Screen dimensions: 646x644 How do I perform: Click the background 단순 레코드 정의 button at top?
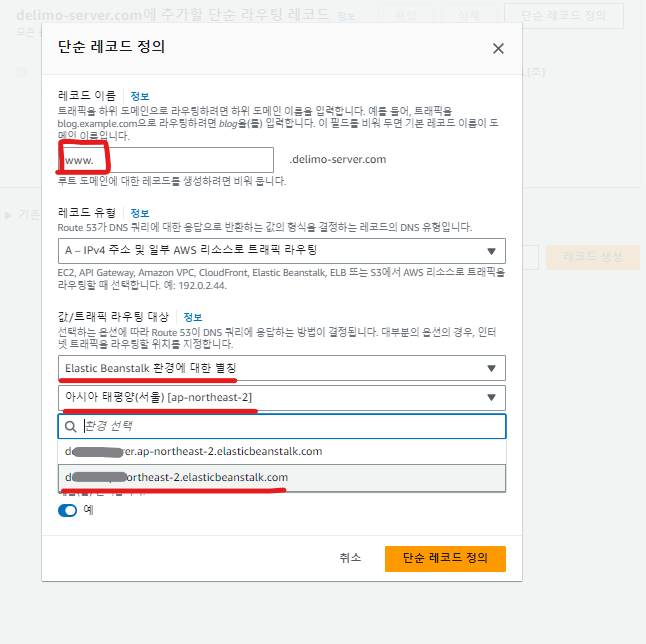click(x=564, y=16)
